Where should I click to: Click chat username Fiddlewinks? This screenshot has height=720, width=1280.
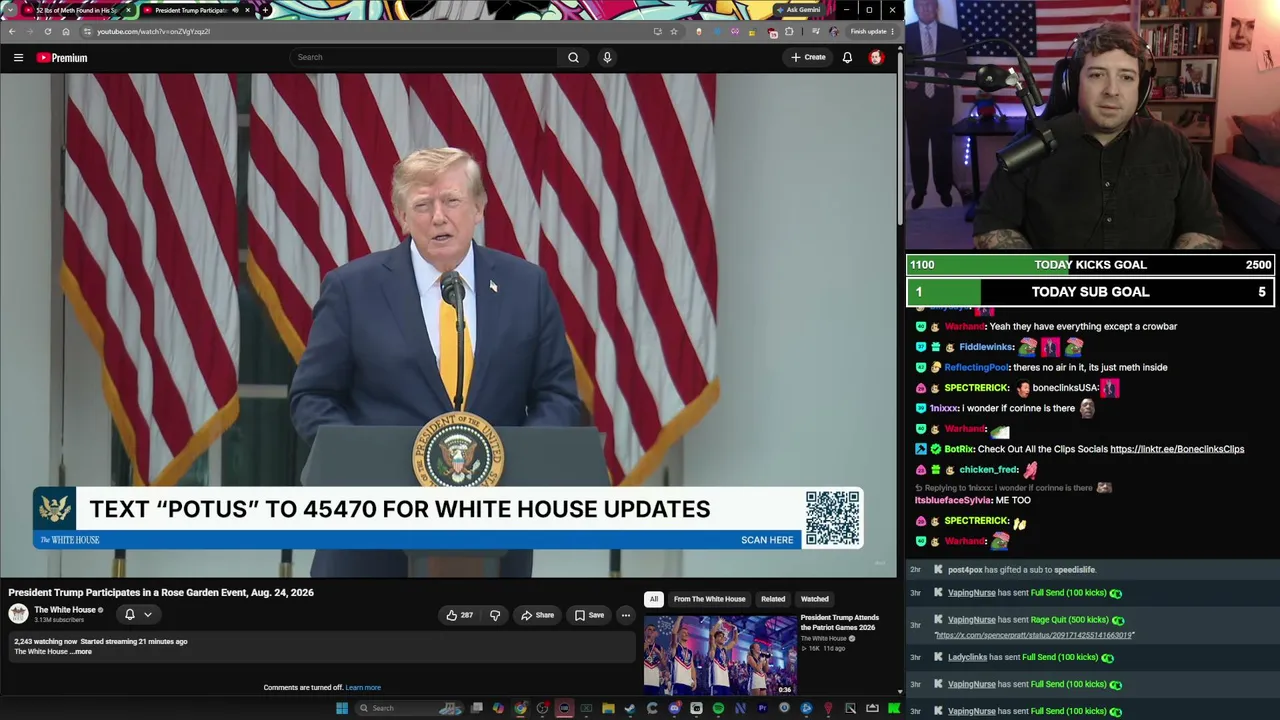pyautogui.click(x=986, y=347)
